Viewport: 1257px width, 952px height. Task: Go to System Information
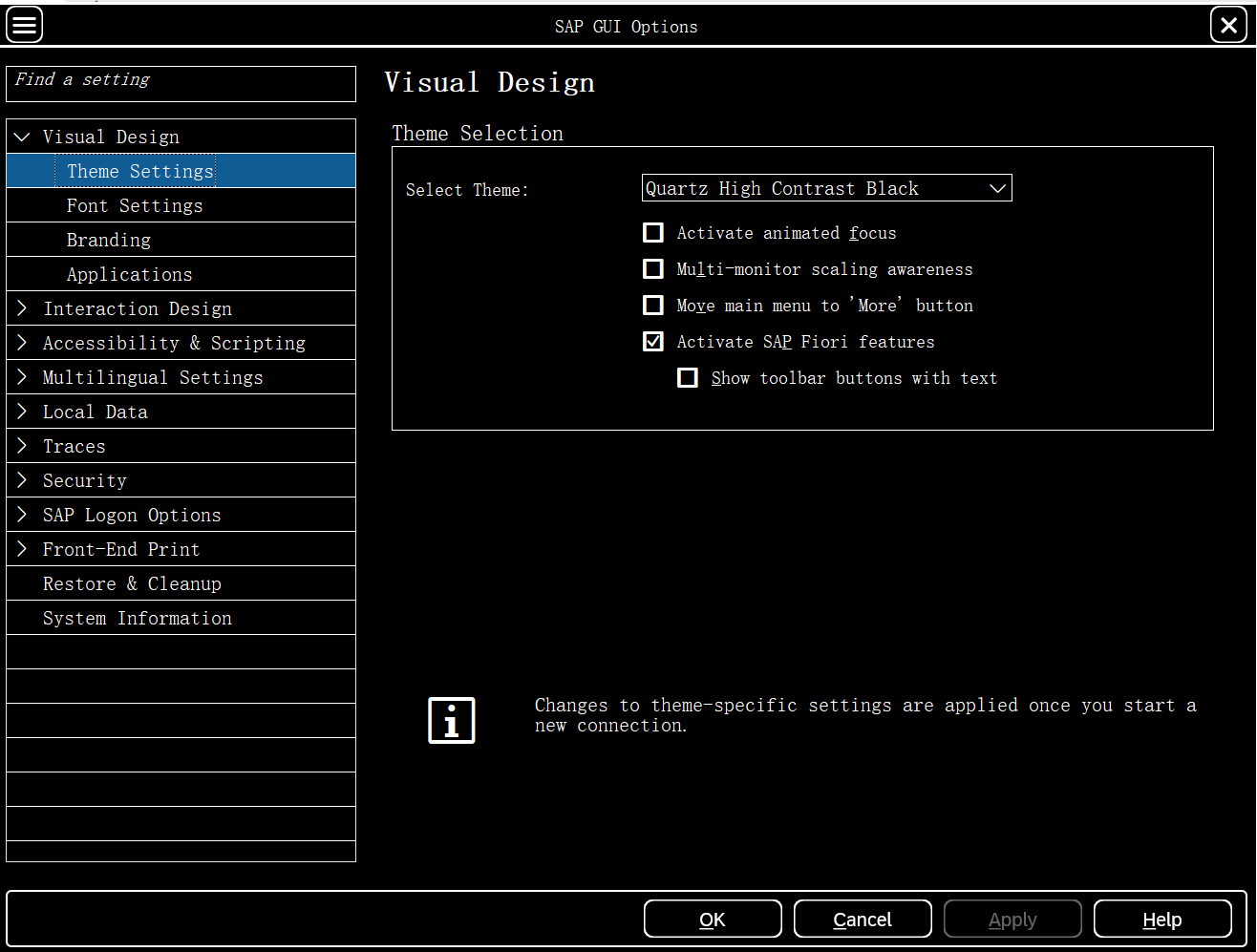coord(137,618)
